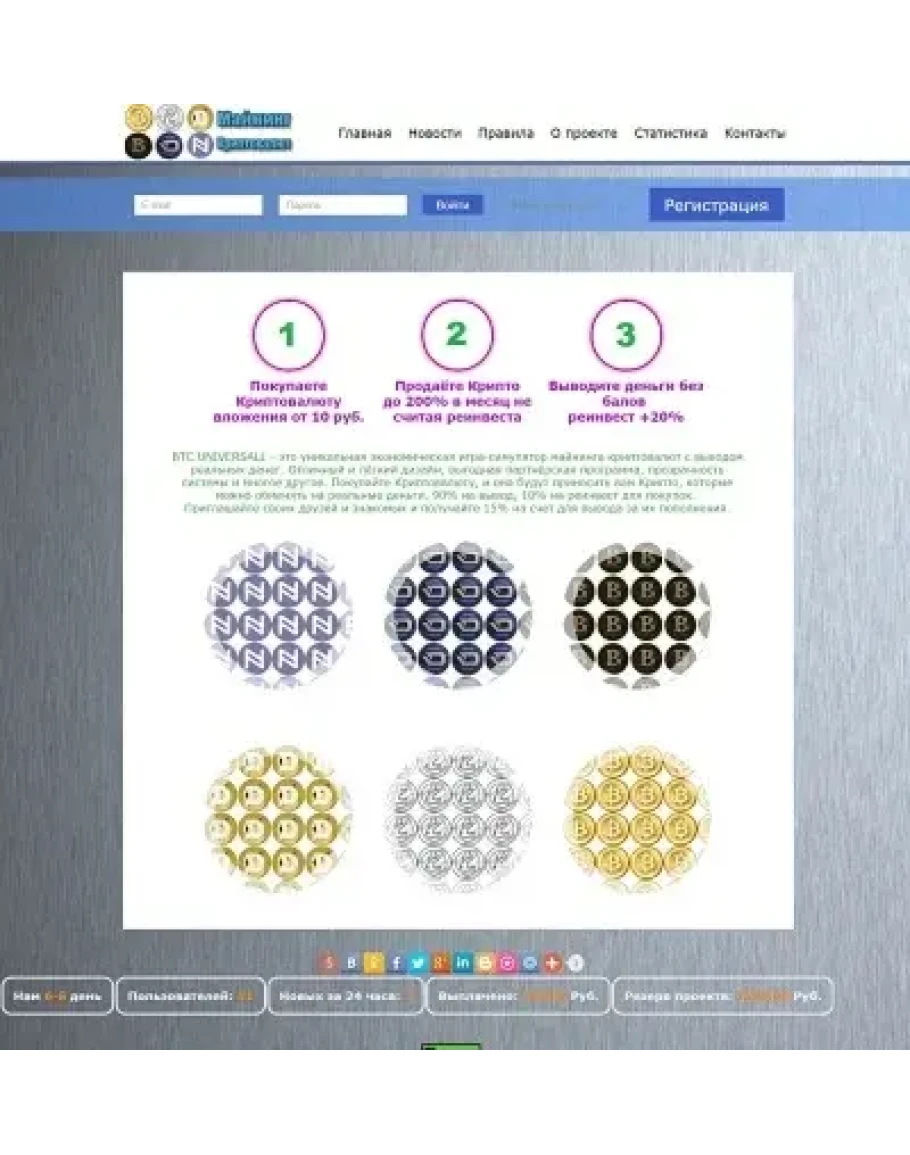Click the Facebook share icon

tap(396, 963)
